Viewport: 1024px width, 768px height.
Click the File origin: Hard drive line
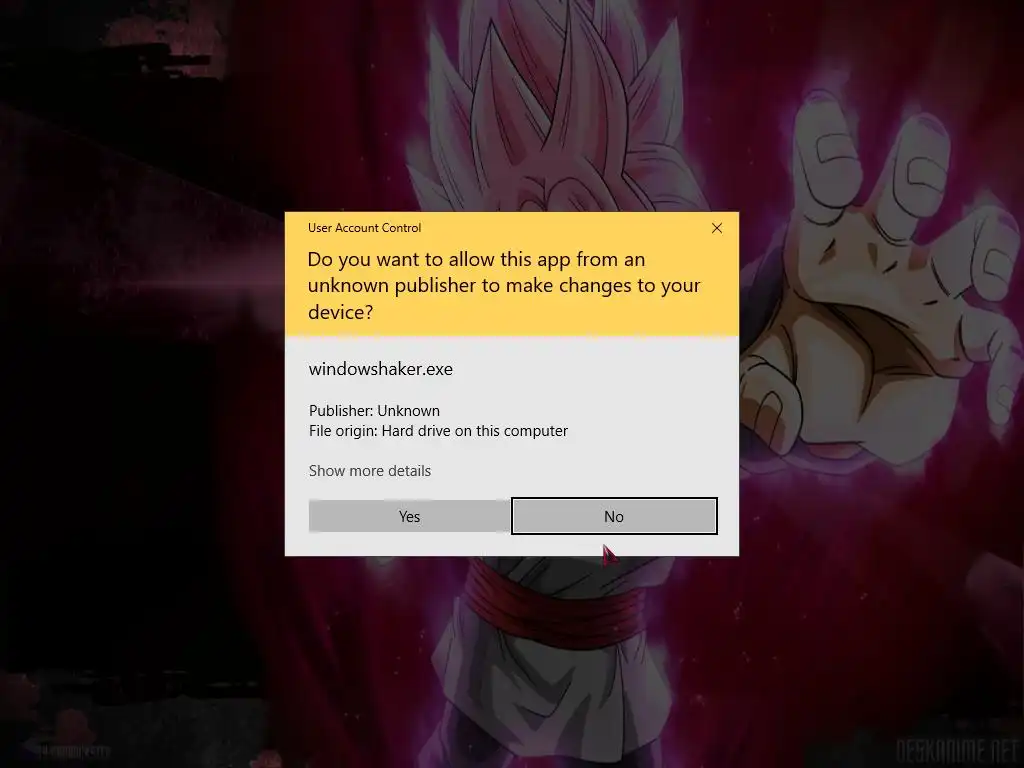tap(438, 431)
